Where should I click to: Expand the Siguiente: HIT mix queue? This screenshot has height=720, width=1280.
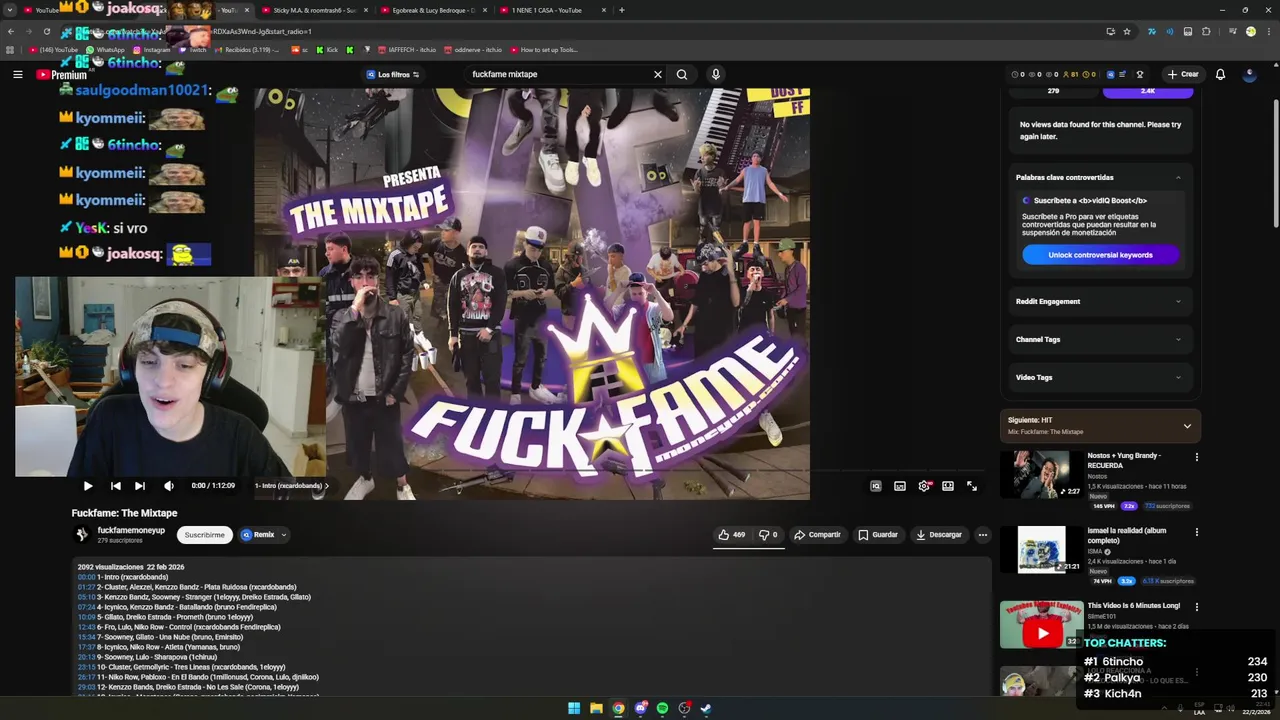coord(1187,426)
